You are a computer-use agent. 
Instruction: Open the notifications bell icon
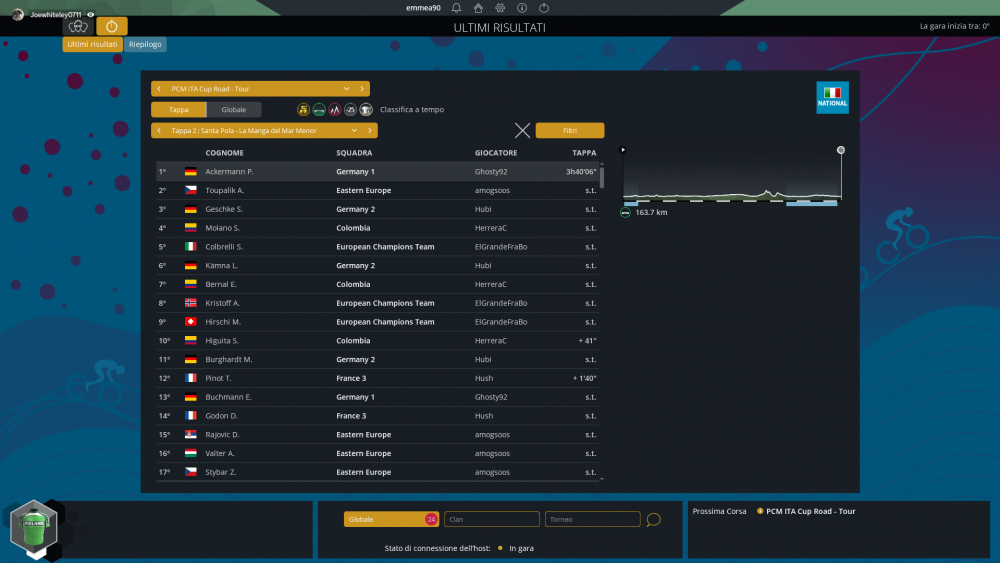coord(456,8)
